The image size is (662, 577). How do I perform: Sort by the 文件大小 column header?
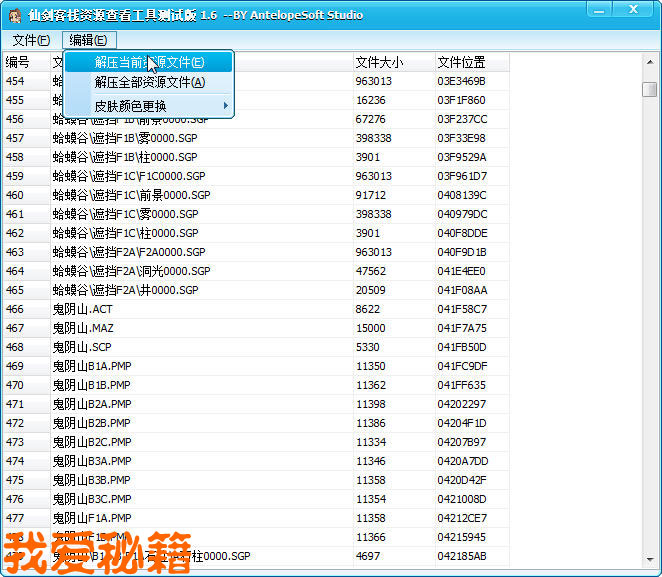click(393, 62)
